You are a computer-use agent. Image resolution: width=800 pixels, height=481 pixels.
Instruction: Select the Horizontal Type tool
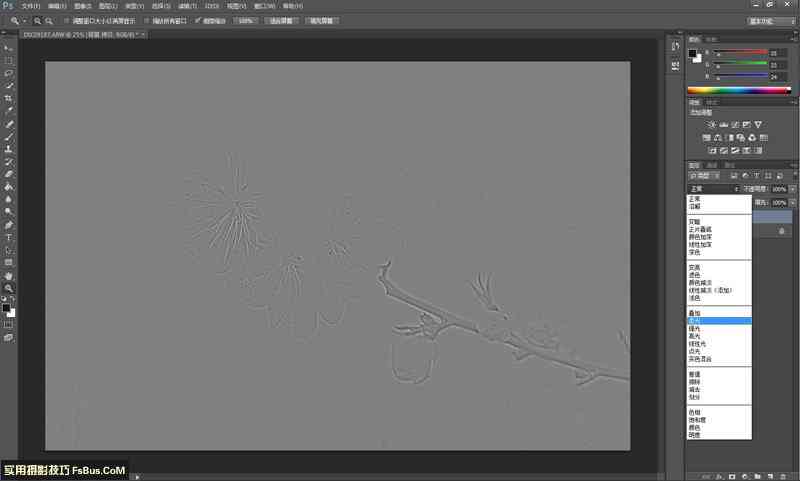click(9, 238)
